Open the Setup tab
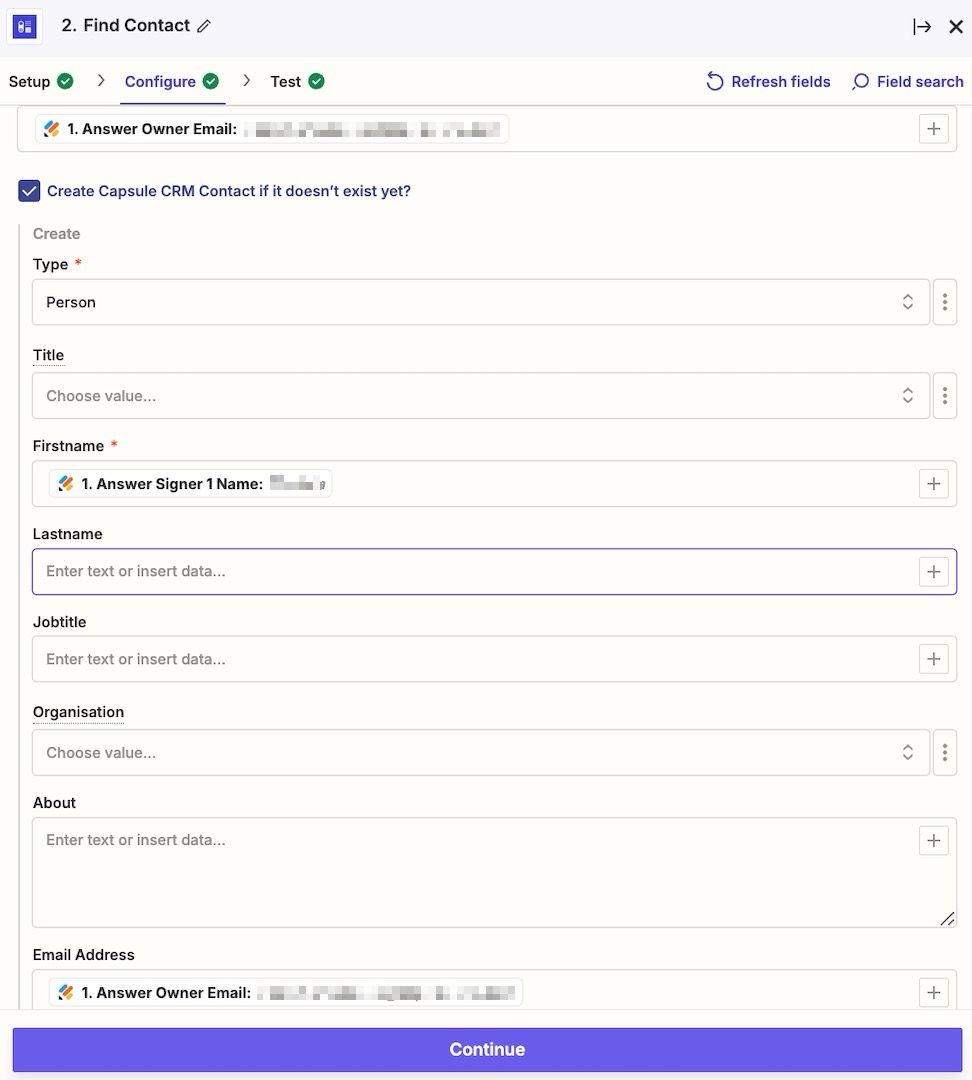This screenshot has width=972, height=1080. click(x=41, y=81)
